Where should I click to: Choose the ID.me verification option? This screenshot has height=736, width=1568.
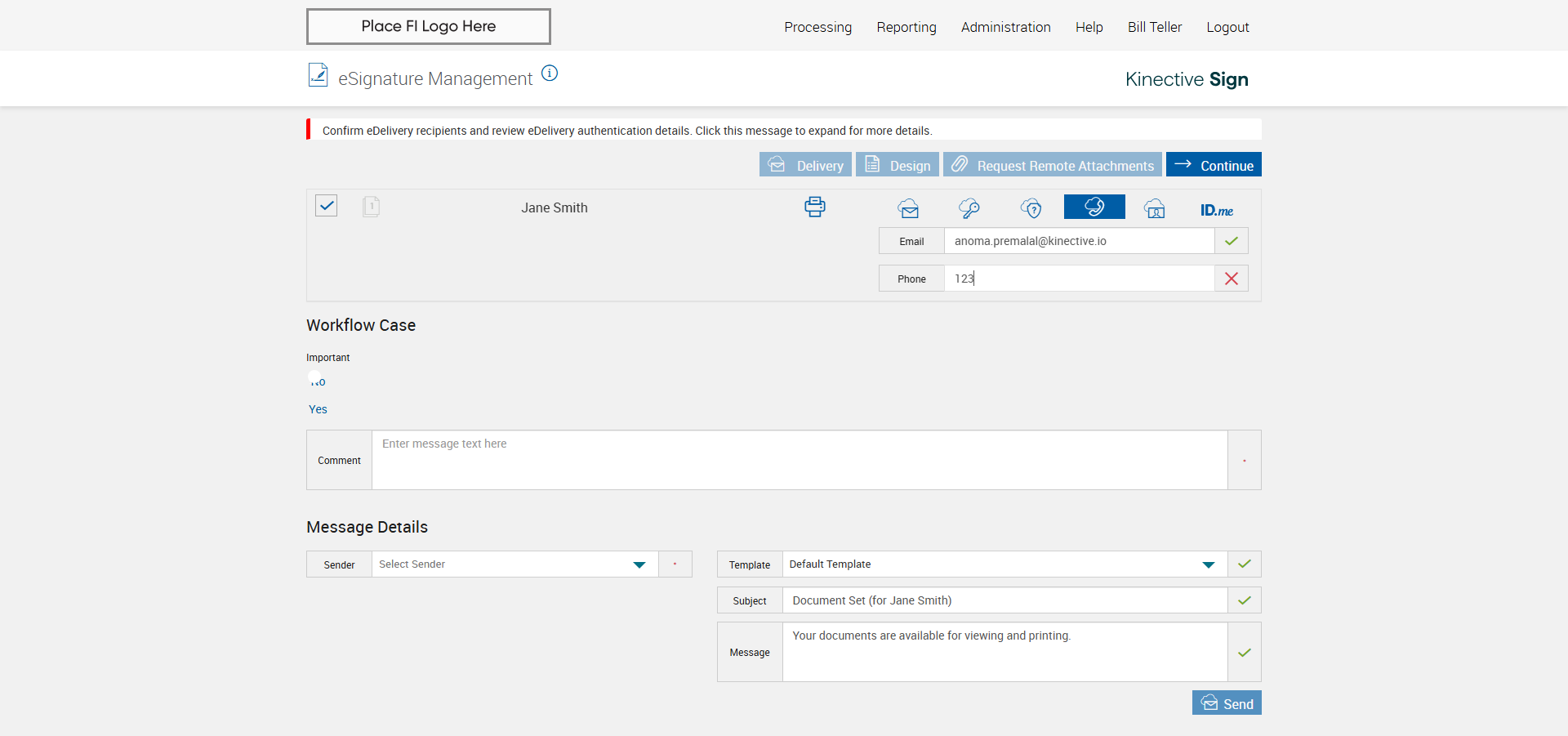(x=1216, y=210)
